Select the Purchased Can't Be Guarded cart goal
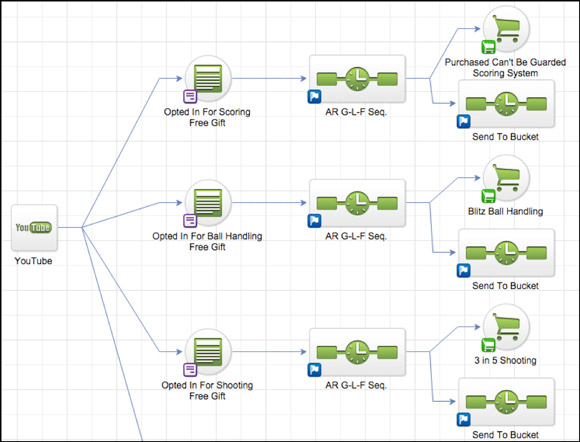The width and height of the screenshot is (580, 442). pyautogui.click(x=506, y=29)
